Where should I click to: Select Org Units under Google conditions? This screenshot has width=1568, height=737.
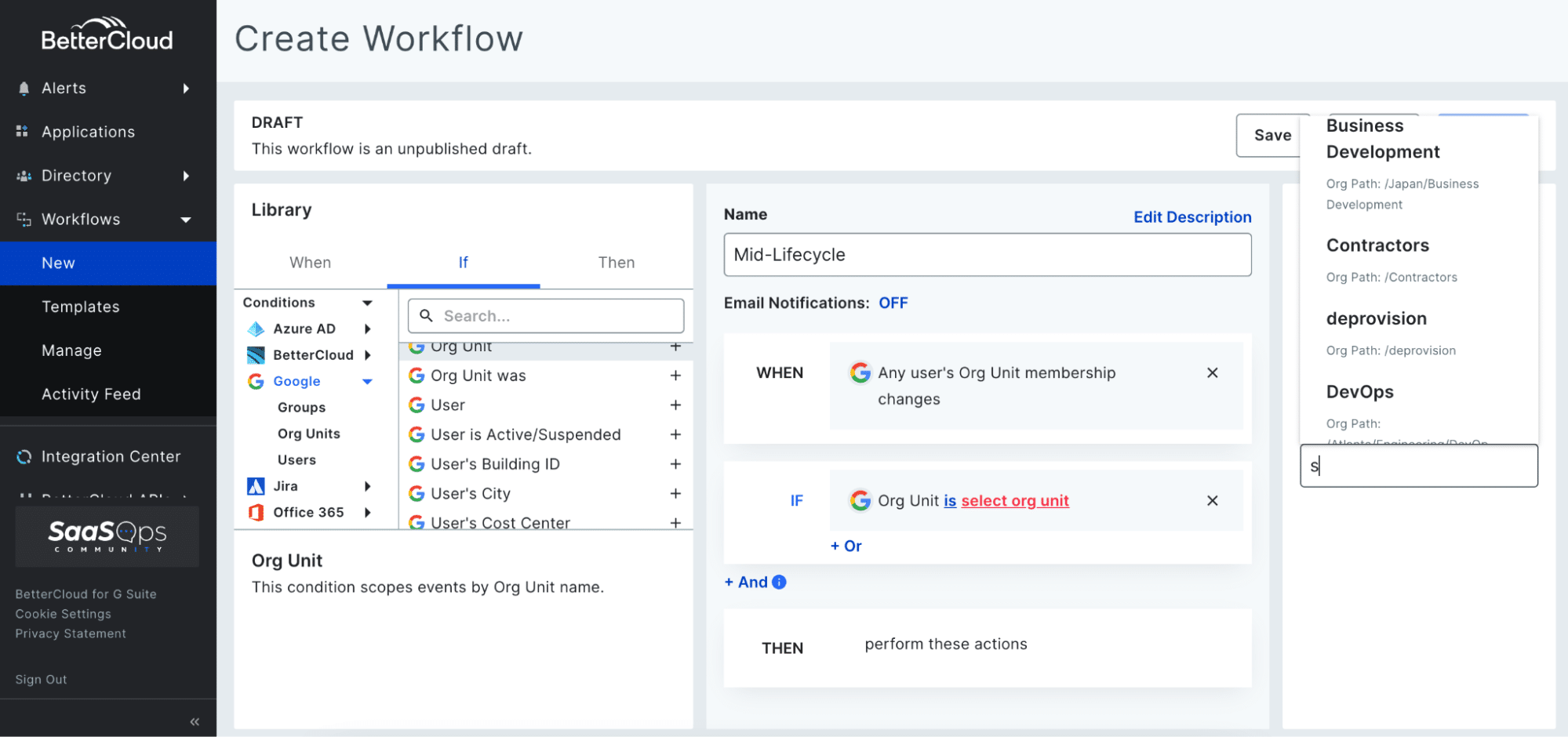tap(309, 434)
